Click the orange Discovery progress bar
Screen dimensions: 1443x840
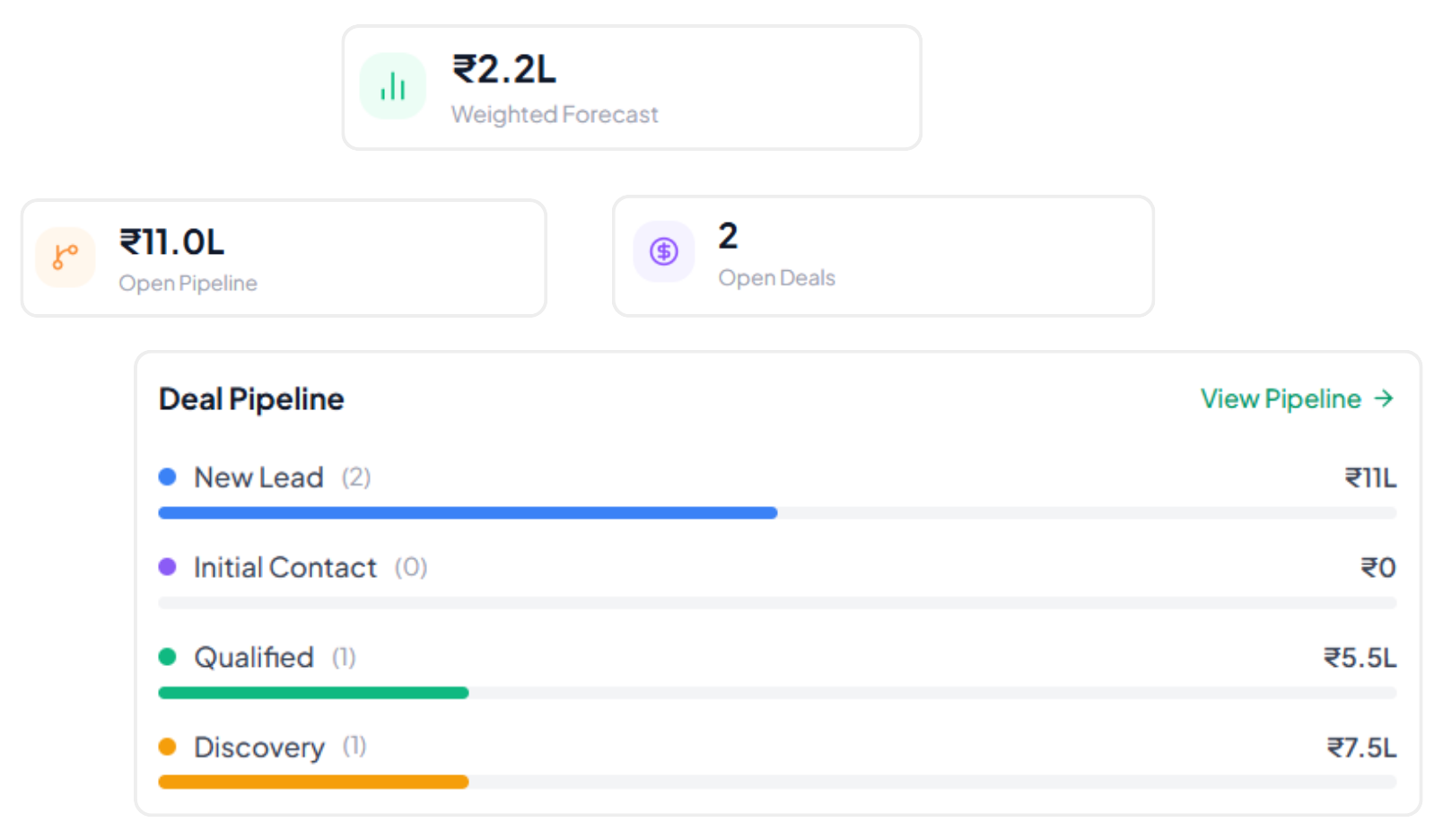[x=313, y=783]
